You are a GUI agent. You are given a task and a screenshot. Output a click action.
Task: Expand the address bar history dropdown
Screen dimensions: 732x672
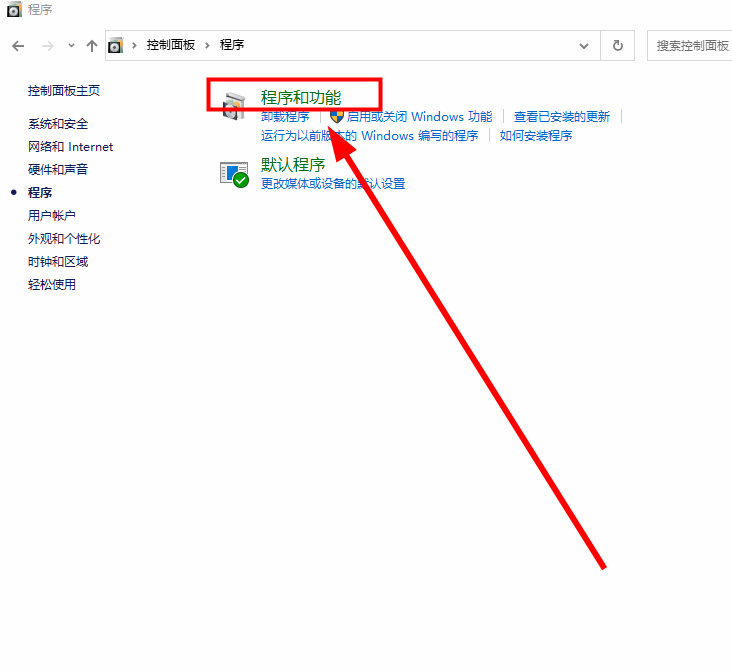click(584, 46)
